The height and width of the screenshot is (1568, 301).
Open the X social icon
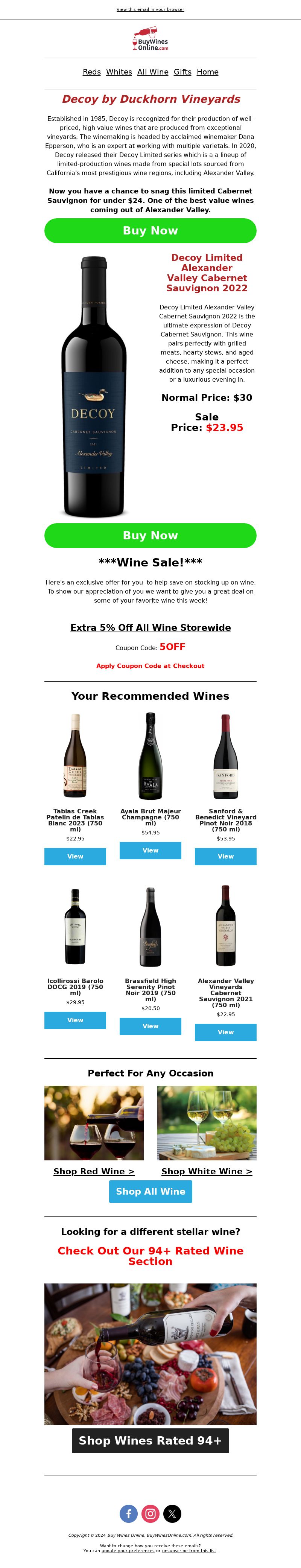(172, 1513)
